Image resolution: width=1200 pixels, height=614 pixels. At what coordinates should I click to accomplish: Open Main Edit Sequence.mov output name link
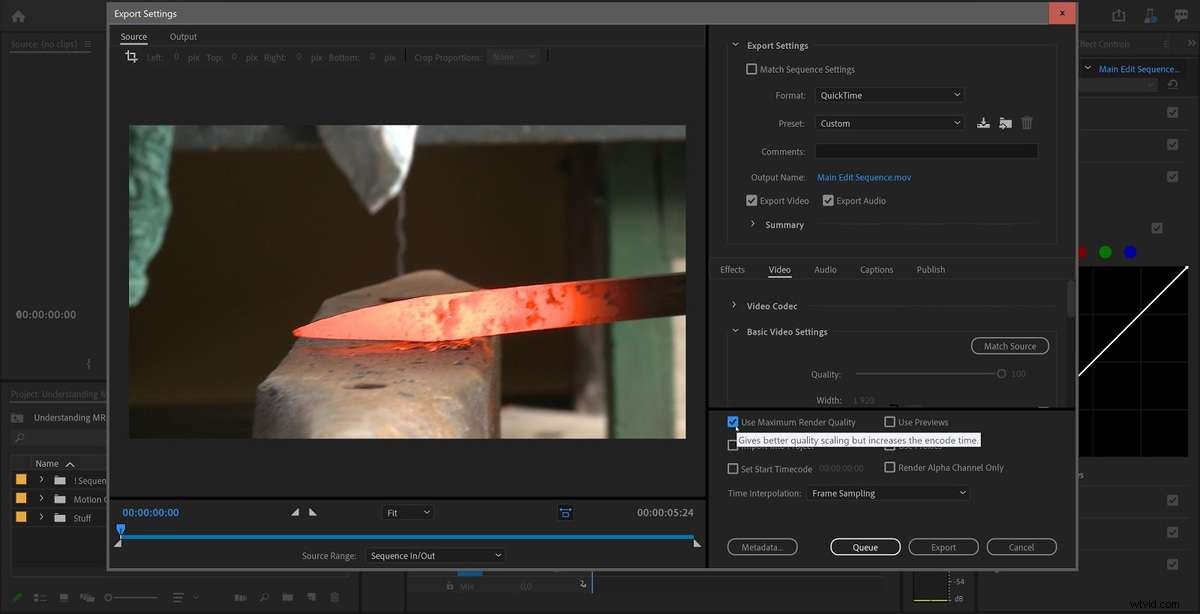(863, 176)
